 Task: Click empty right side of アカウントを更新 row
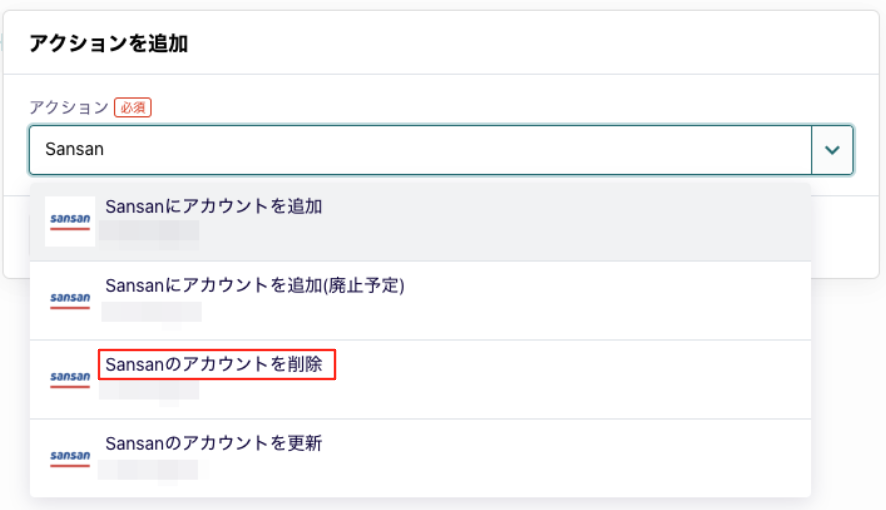click(x=565, y=458)
